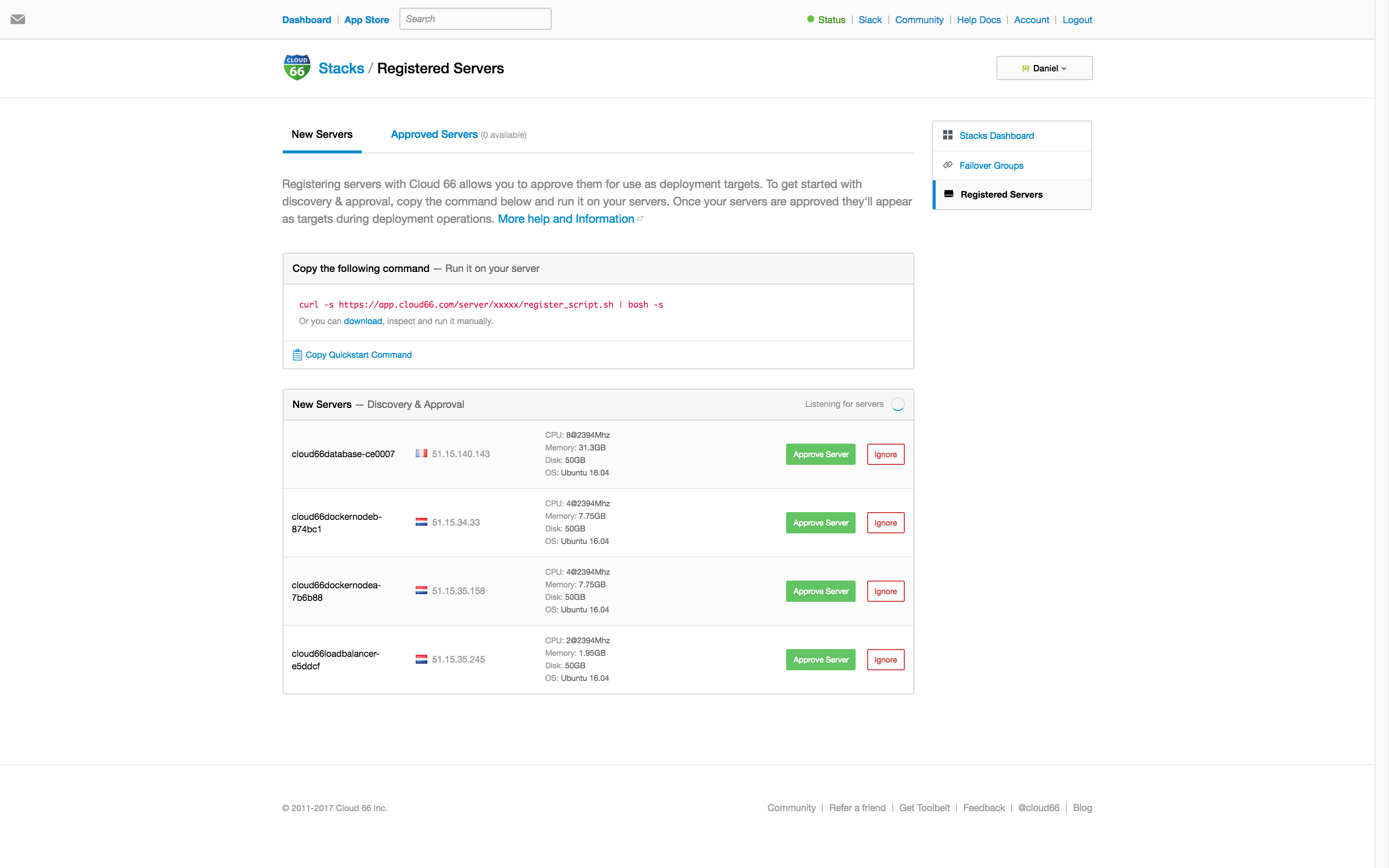Open the App Store menu item
The height and width of the screenshot is (868, 1389).
[x=367, y=19]
